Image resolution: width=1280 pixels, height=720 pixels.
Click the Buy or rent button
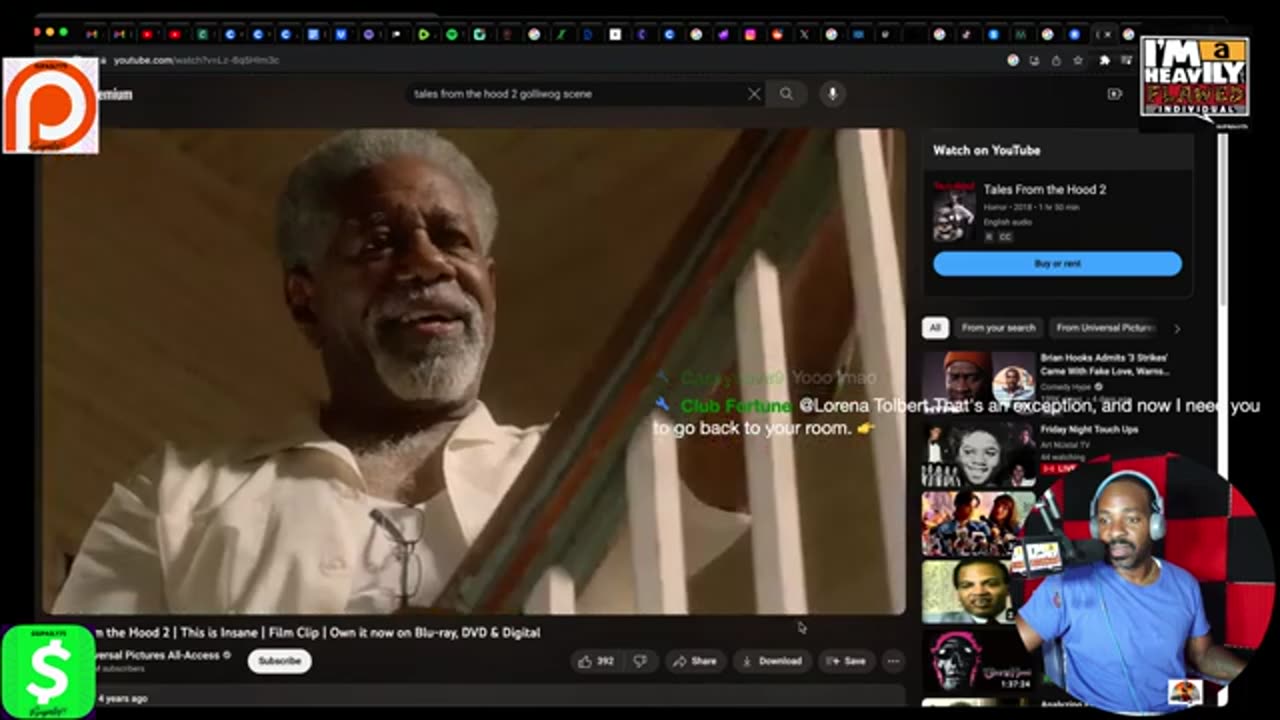pos(1057,264)
